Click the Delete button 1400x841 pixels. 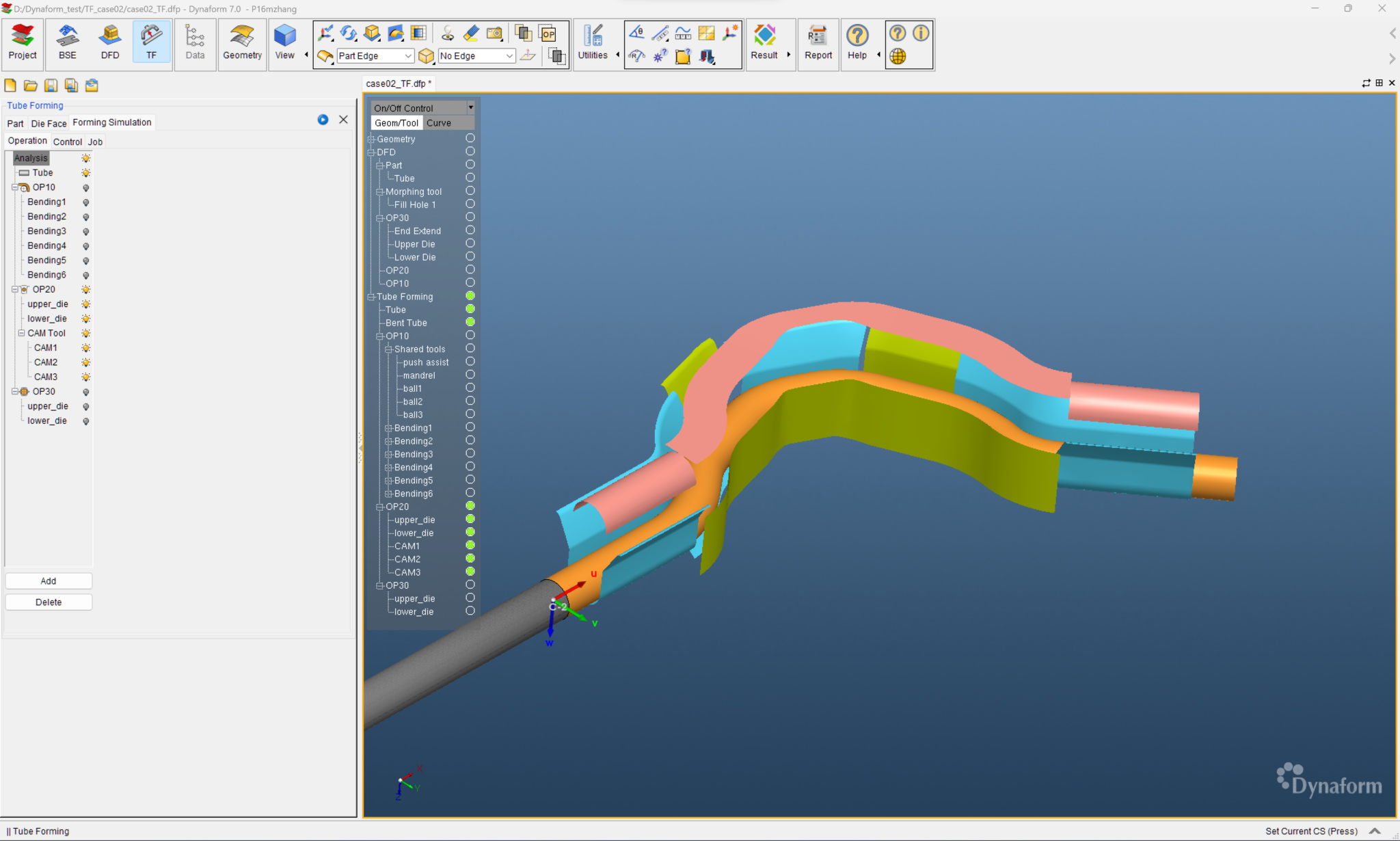(x=49, y=602)
